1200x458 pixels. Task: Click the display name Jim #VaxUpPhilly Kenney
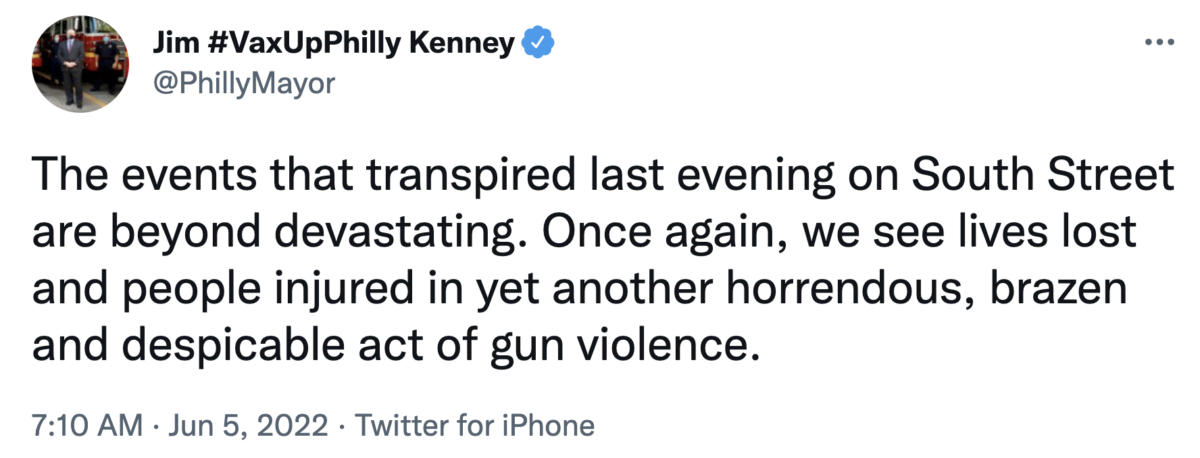coord(333,43)
